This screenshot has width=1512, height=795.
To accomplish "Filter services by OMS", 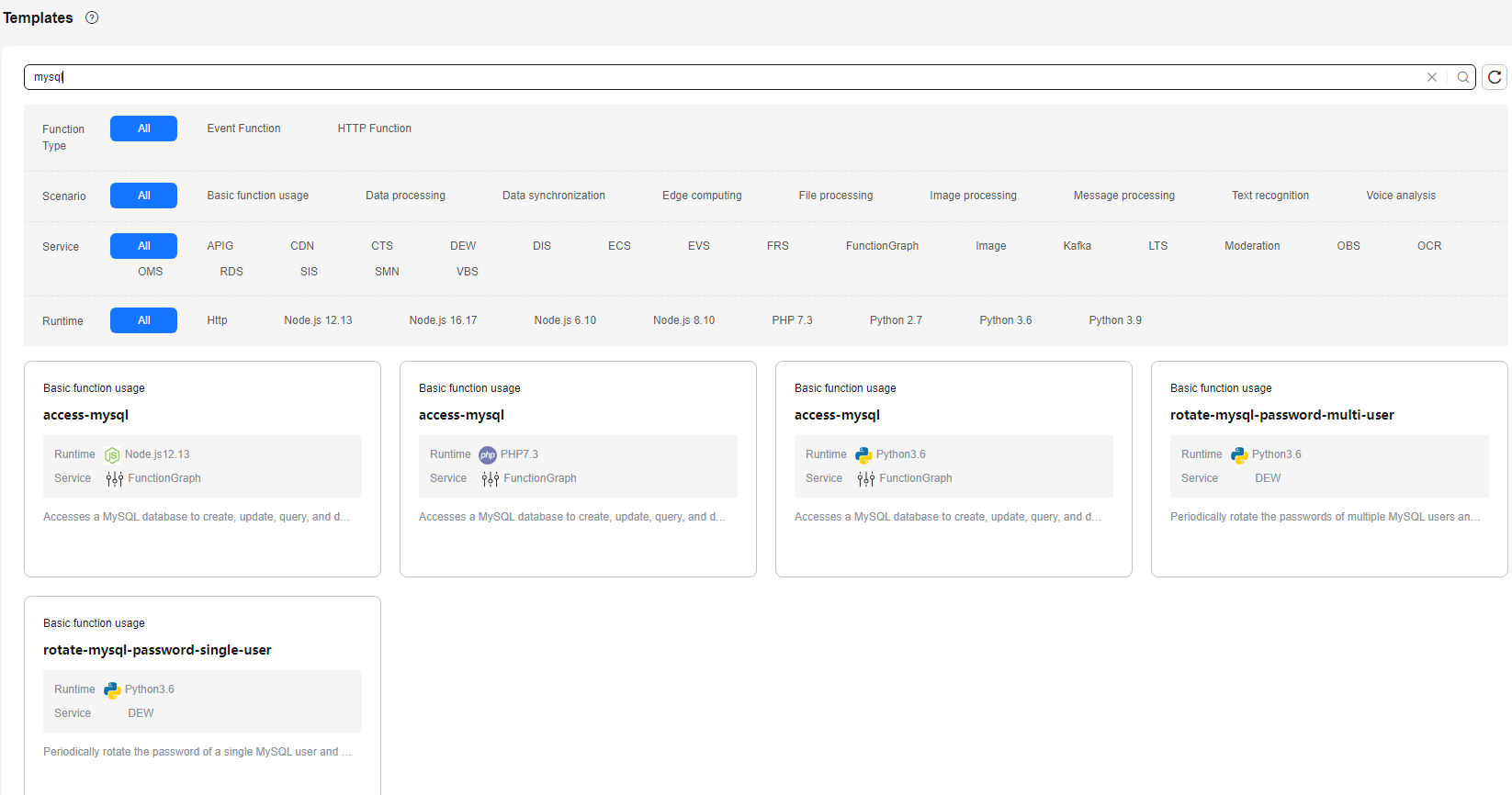I will [151, 272].
